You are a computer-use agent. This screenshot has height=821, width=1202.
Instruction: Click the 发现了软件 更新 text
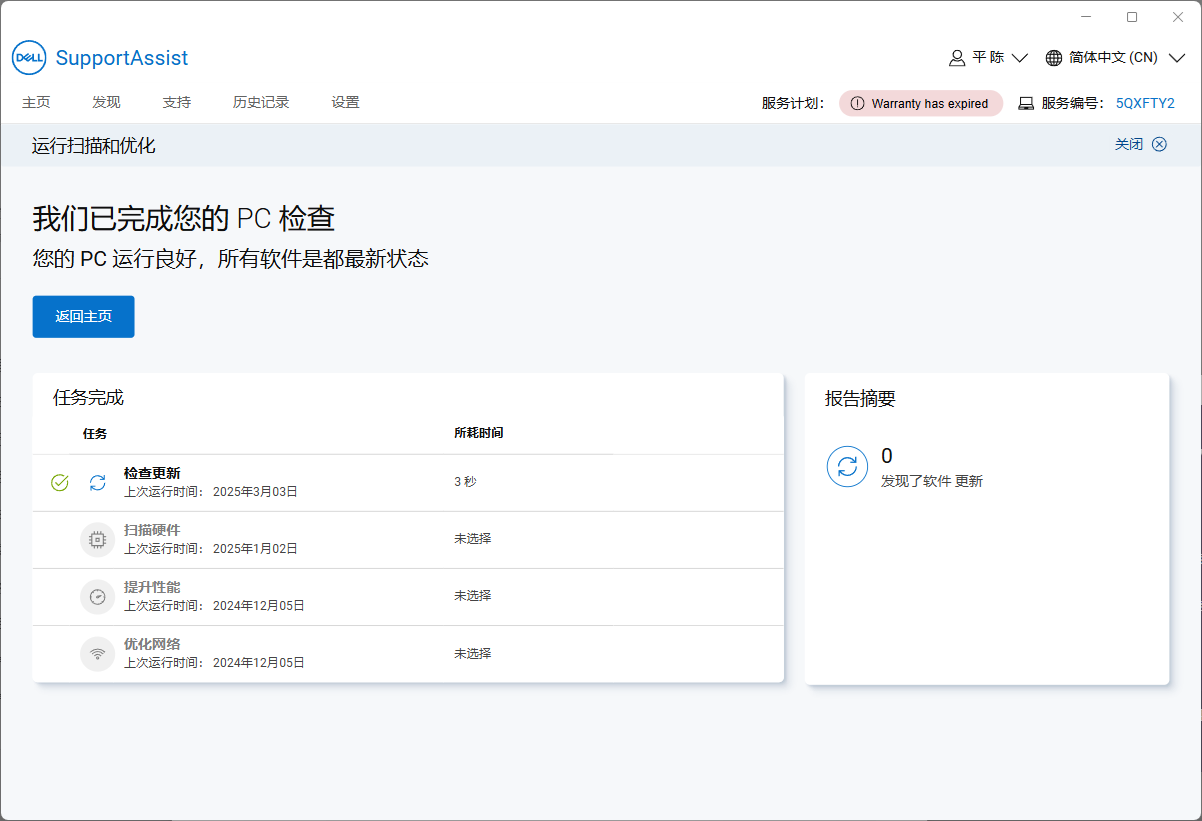[x=932, y=481]
